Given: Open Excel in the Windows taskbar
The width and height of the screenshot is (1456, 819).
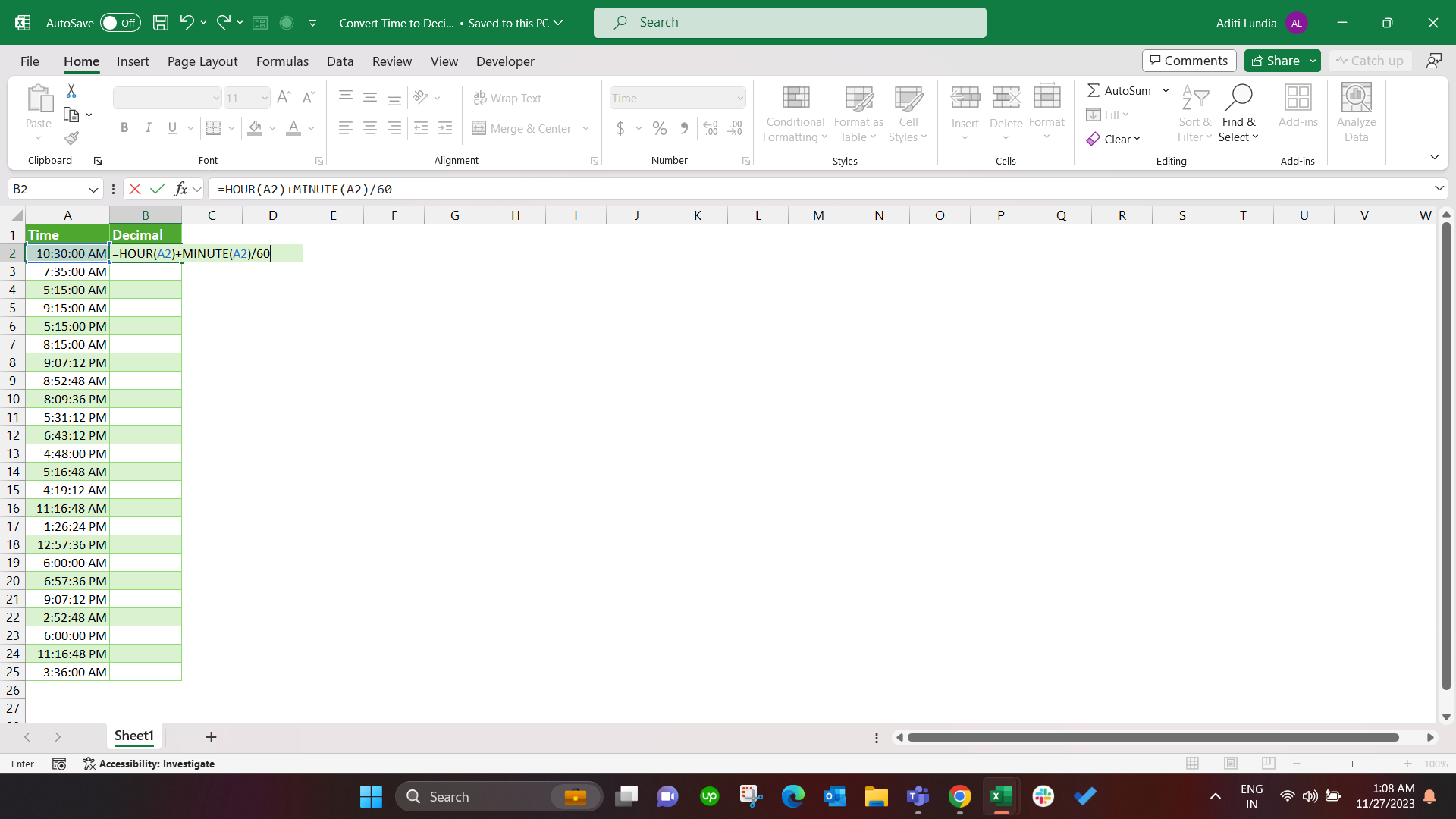Looking at the screenshot, I should [1001, 796].
